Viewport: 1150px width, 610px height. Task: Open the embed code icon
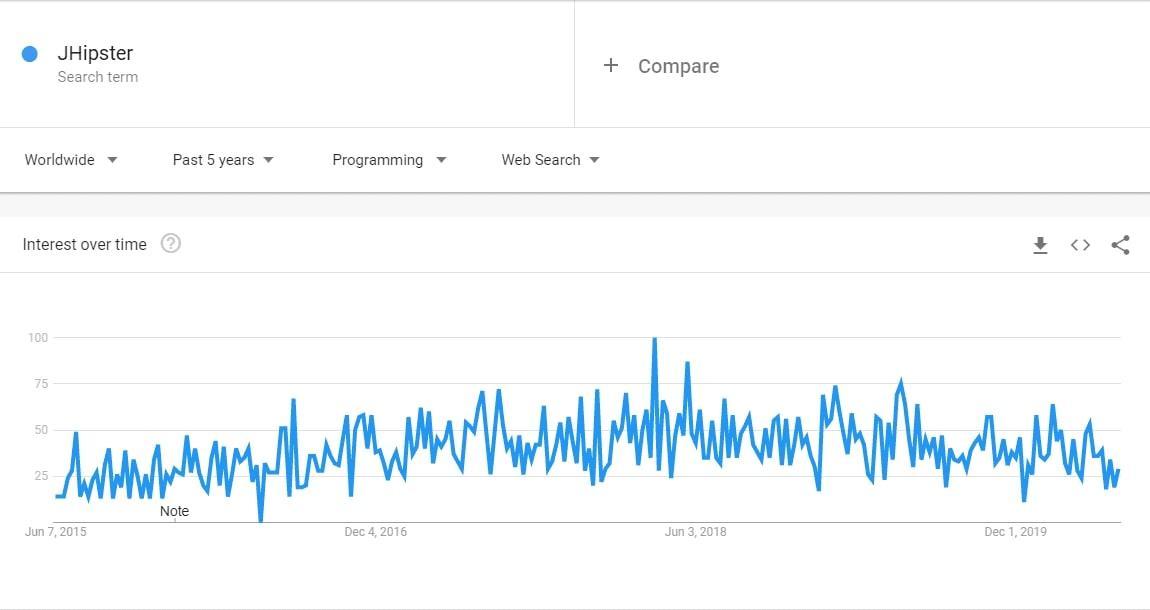[1080, 245]
